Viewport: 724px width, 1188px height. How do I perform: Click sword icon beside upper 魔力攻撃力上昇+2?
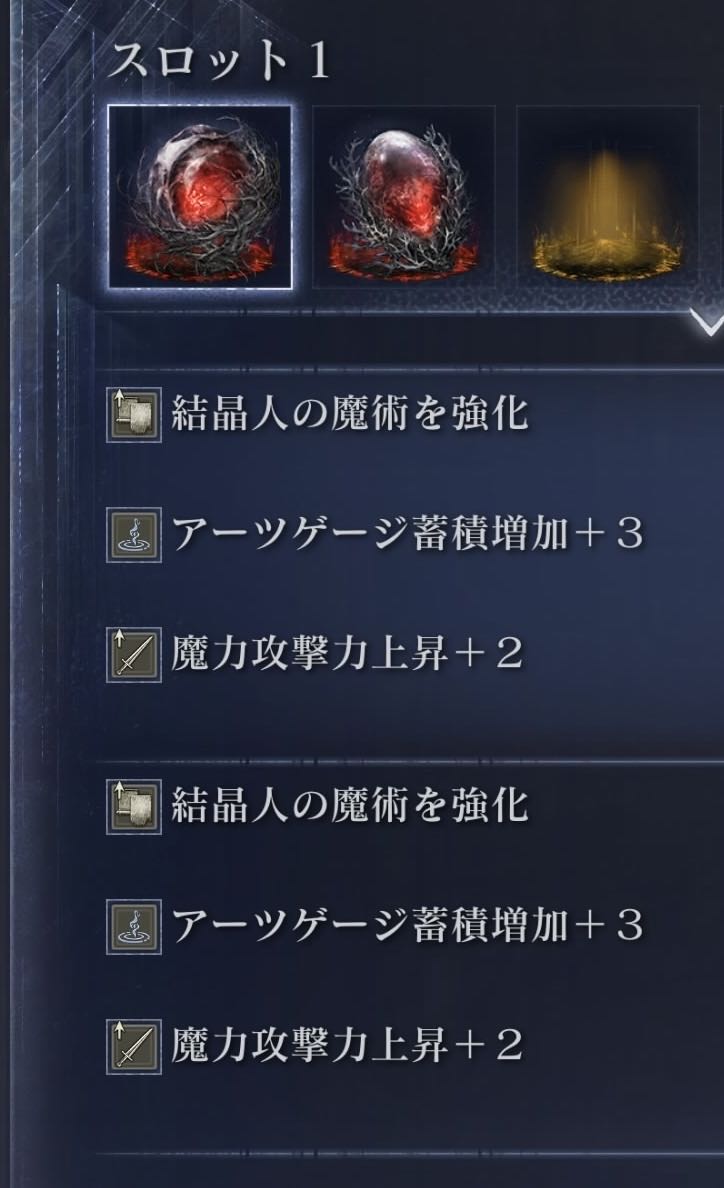(134, 655)
